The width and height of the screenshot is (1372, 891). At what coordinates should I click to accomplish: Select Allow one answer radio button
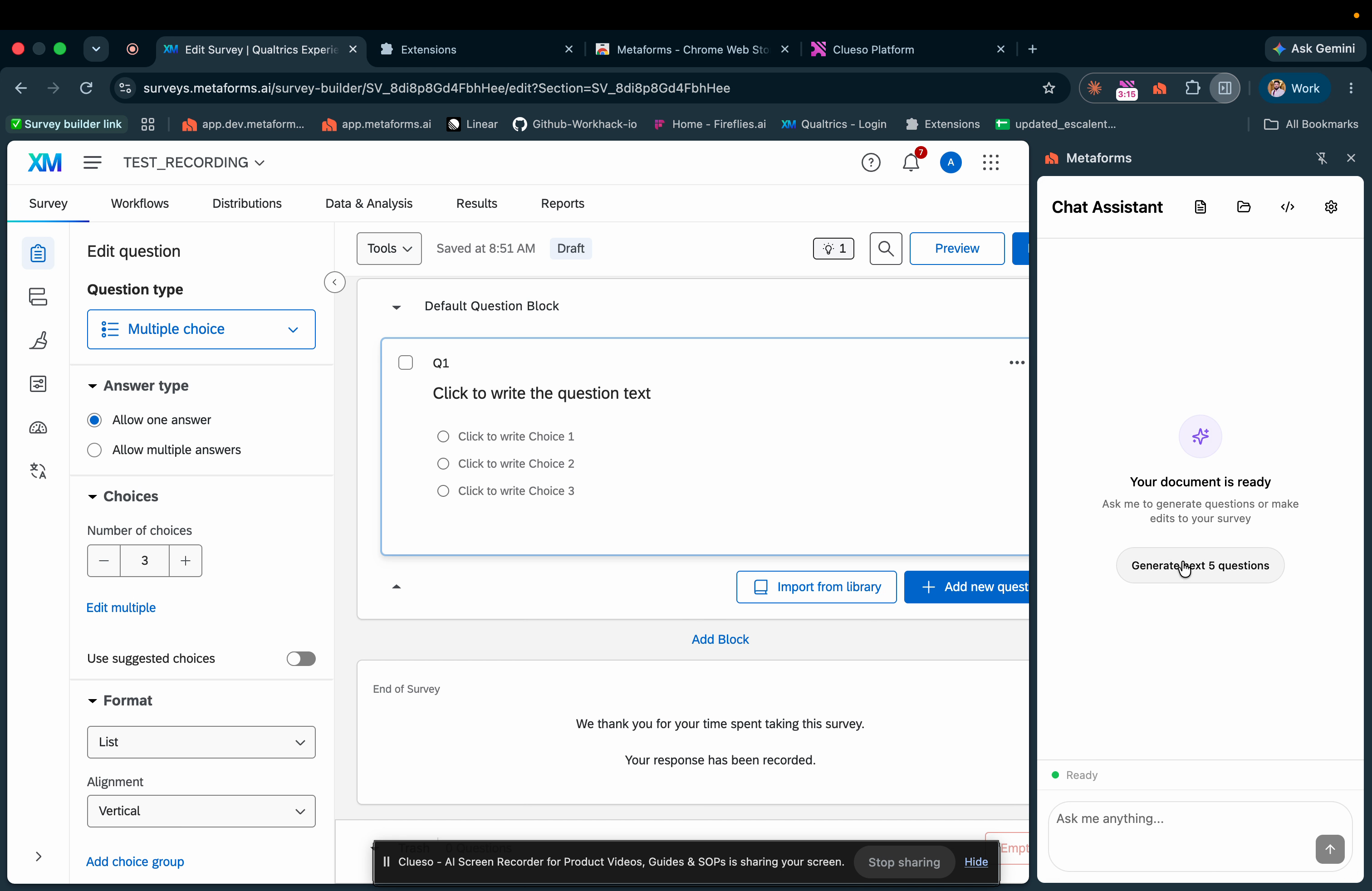(x=94, y=420)
